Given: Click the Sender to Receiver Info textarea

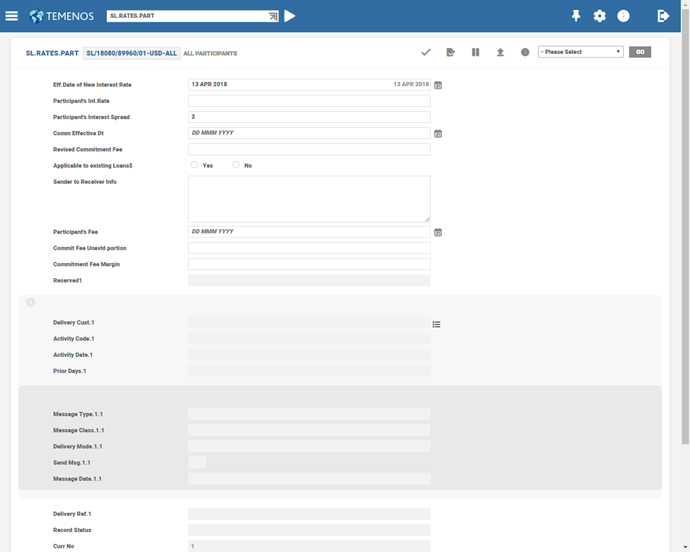Looking at the screenshot, I should (x=309, y=199).
